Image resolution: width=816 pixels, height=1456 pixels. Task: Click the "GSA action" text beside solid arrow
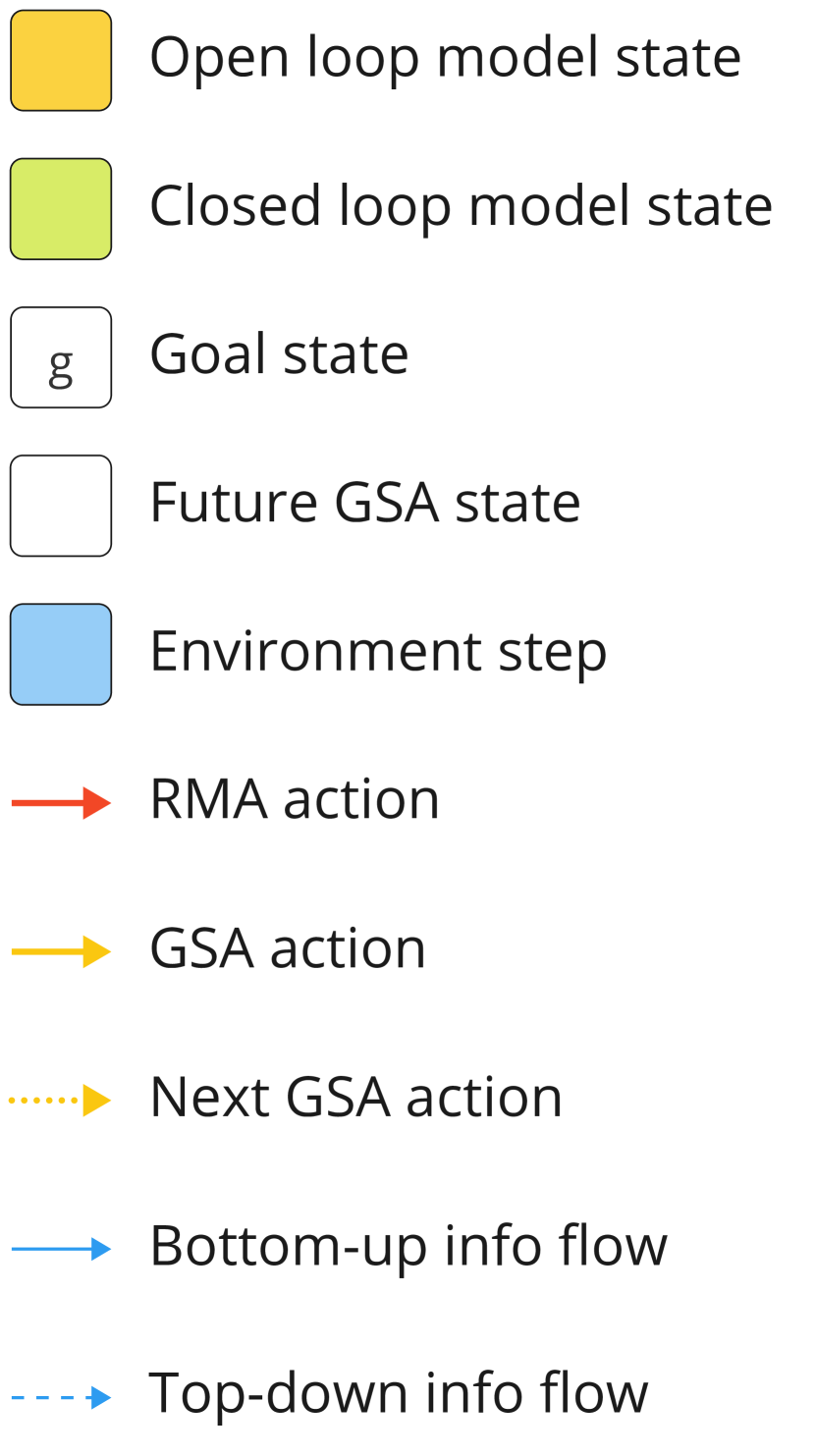pos(288,948)
